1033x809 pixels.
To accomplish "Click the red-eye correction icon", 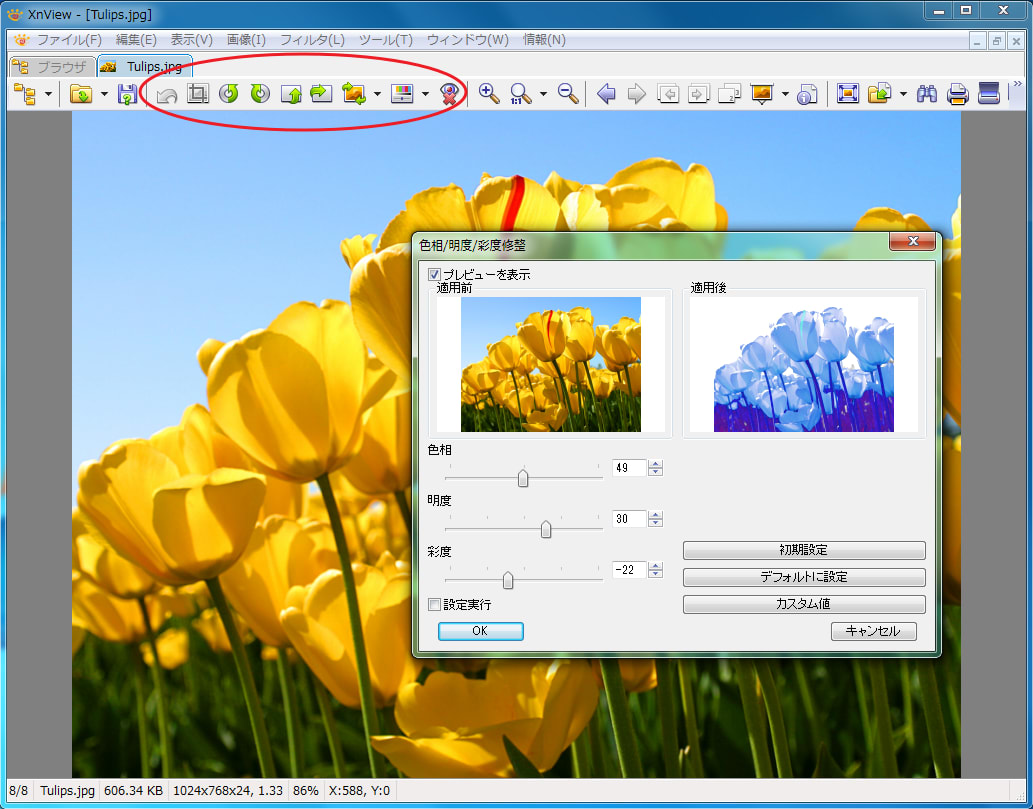I will click(451, 94).
